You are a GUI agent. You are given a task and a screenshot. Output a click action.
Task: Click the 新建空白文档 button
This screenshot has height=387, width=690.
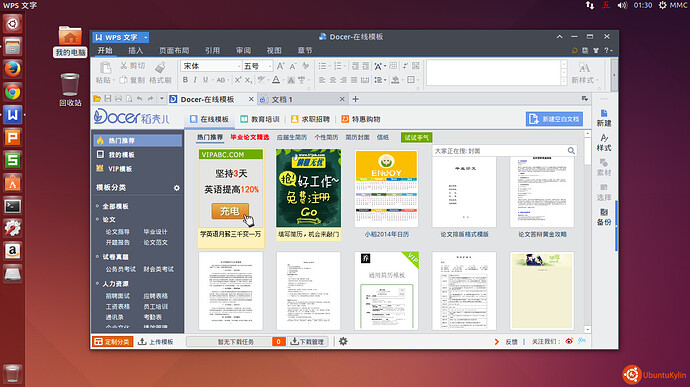click(554, 119)
